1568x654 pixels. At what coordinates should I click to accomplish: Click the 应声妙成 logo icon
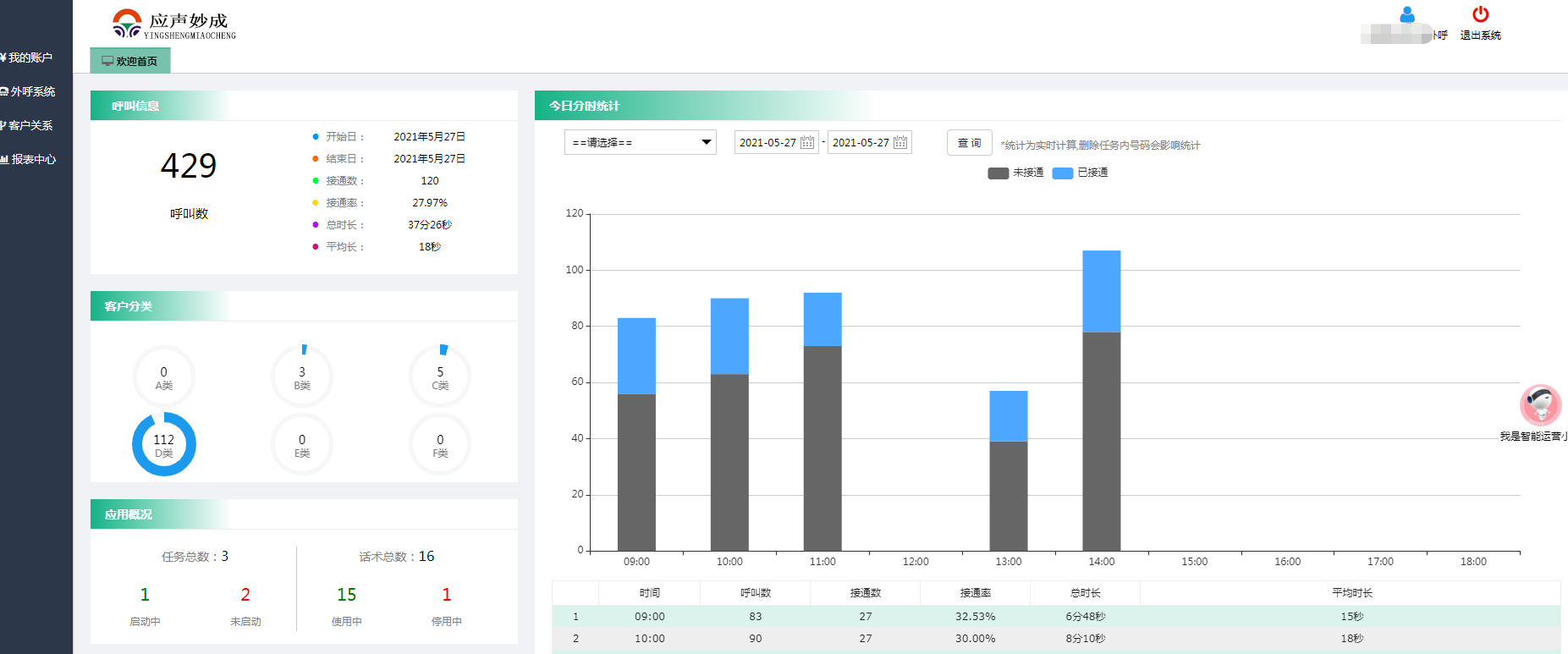(127, 24)
